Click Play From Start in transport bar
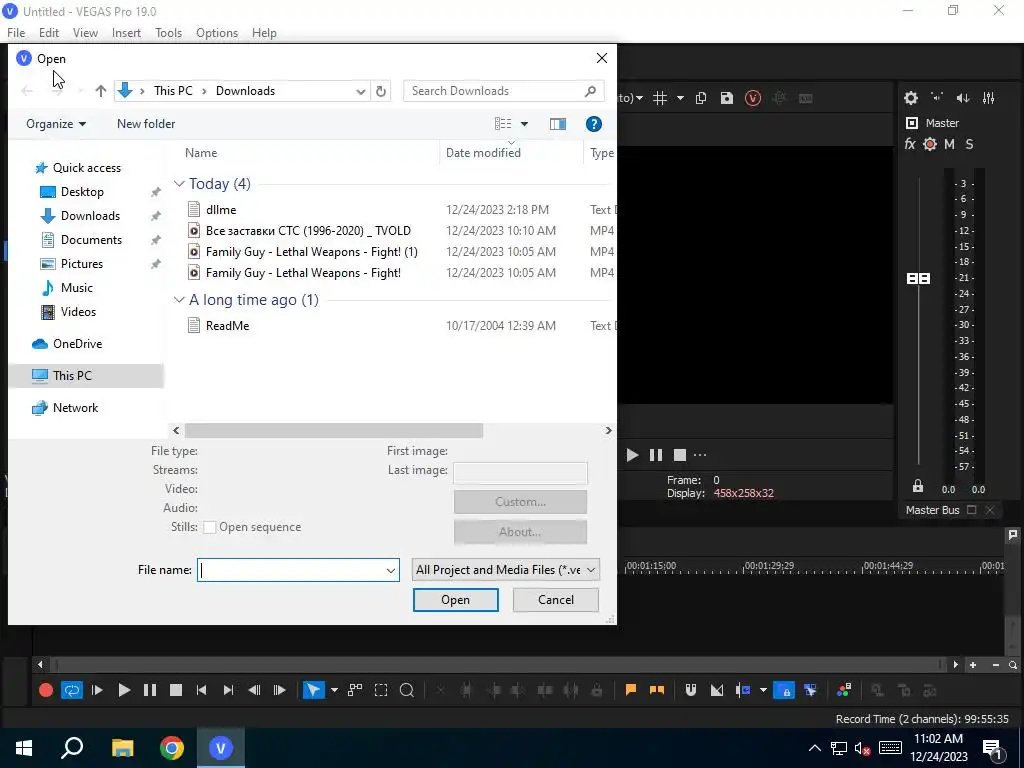Image resolution: width=1024 pixels, height=768 pixels. point(97,690)
